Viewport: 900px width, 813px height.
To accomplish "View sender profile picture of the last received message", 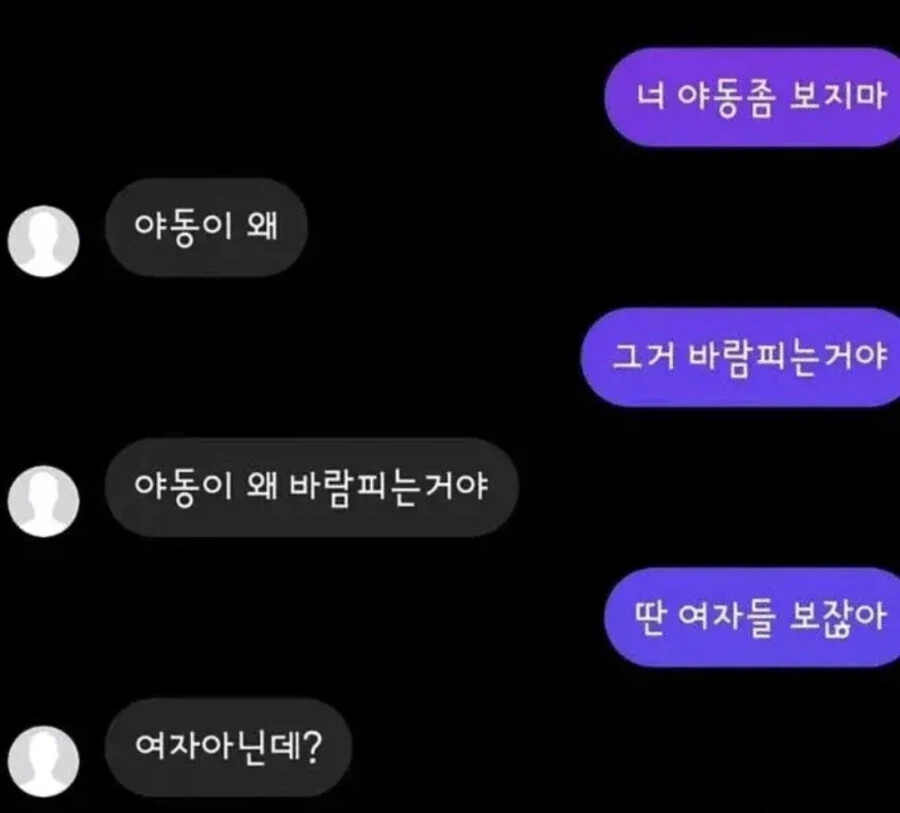I will 44,761.
